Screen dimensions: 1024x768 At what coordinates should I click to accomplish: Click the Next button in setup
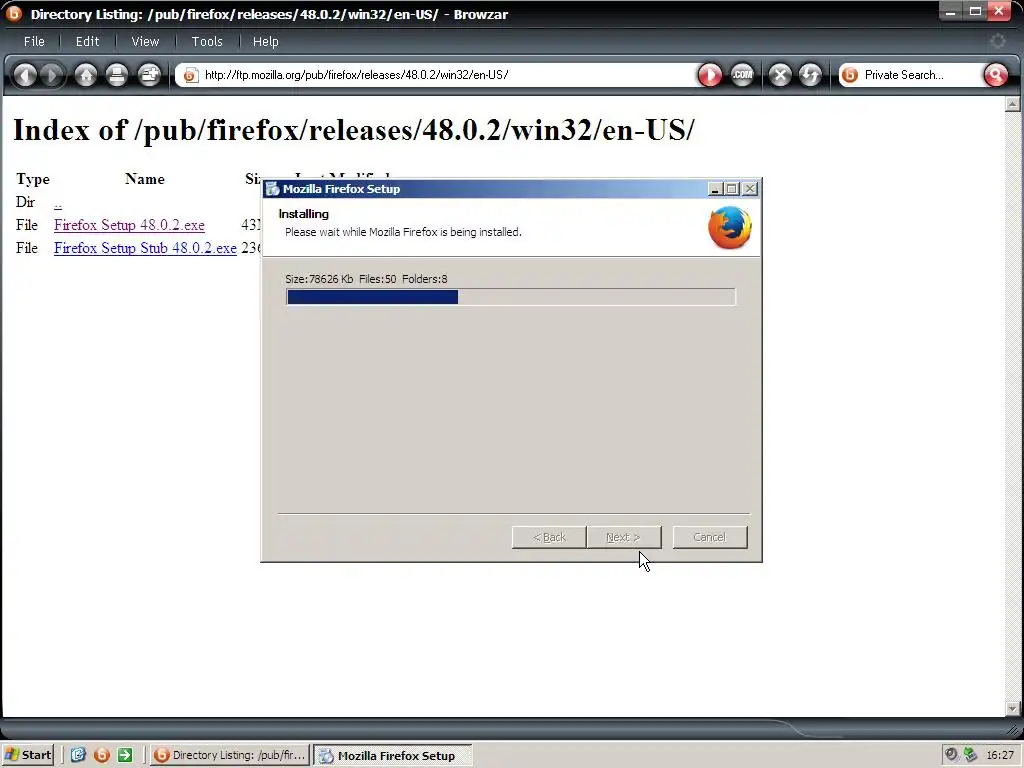click(x=624, y=537)
